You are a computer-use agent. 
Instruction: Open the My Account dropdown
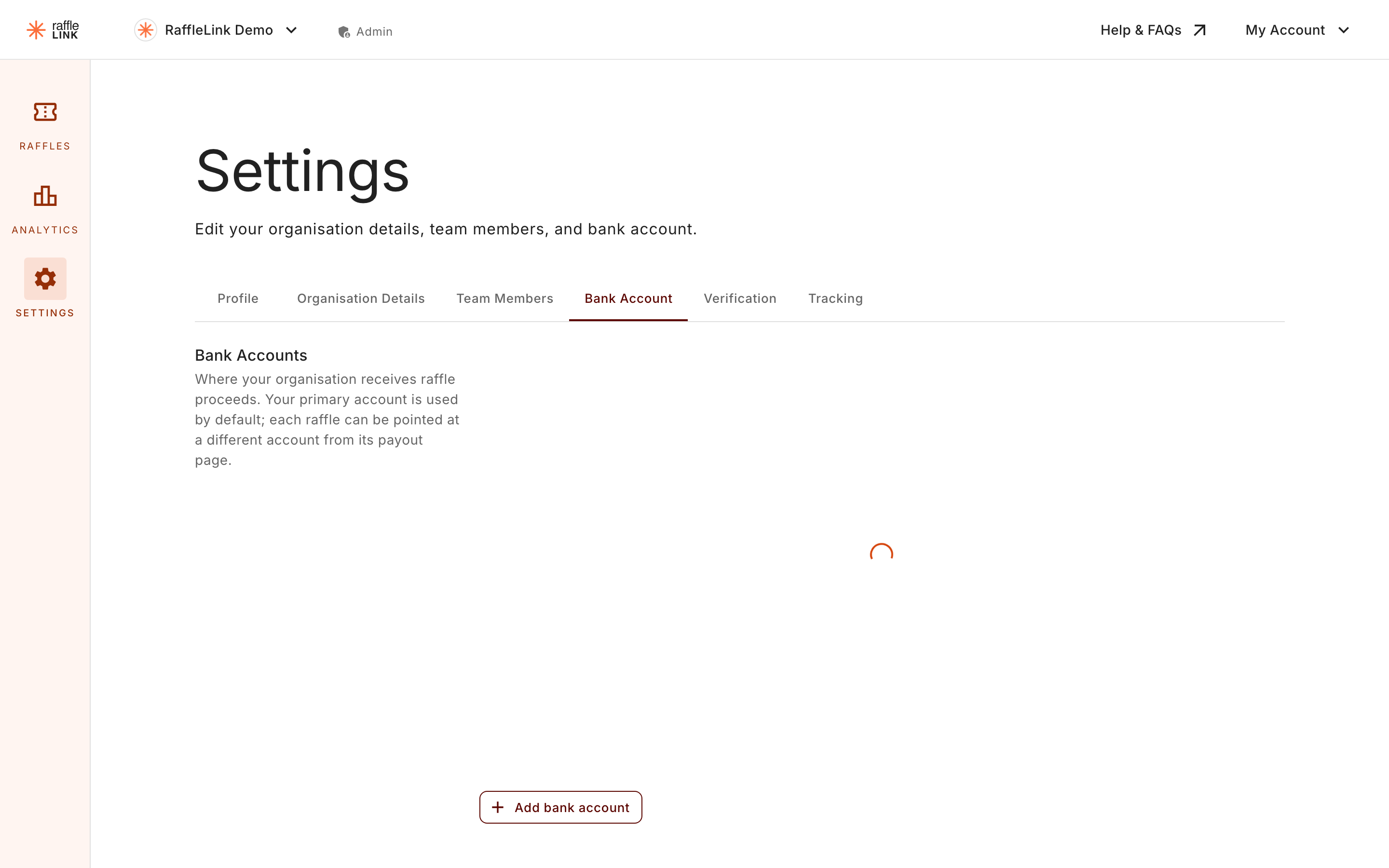(x=1297, y=30)
